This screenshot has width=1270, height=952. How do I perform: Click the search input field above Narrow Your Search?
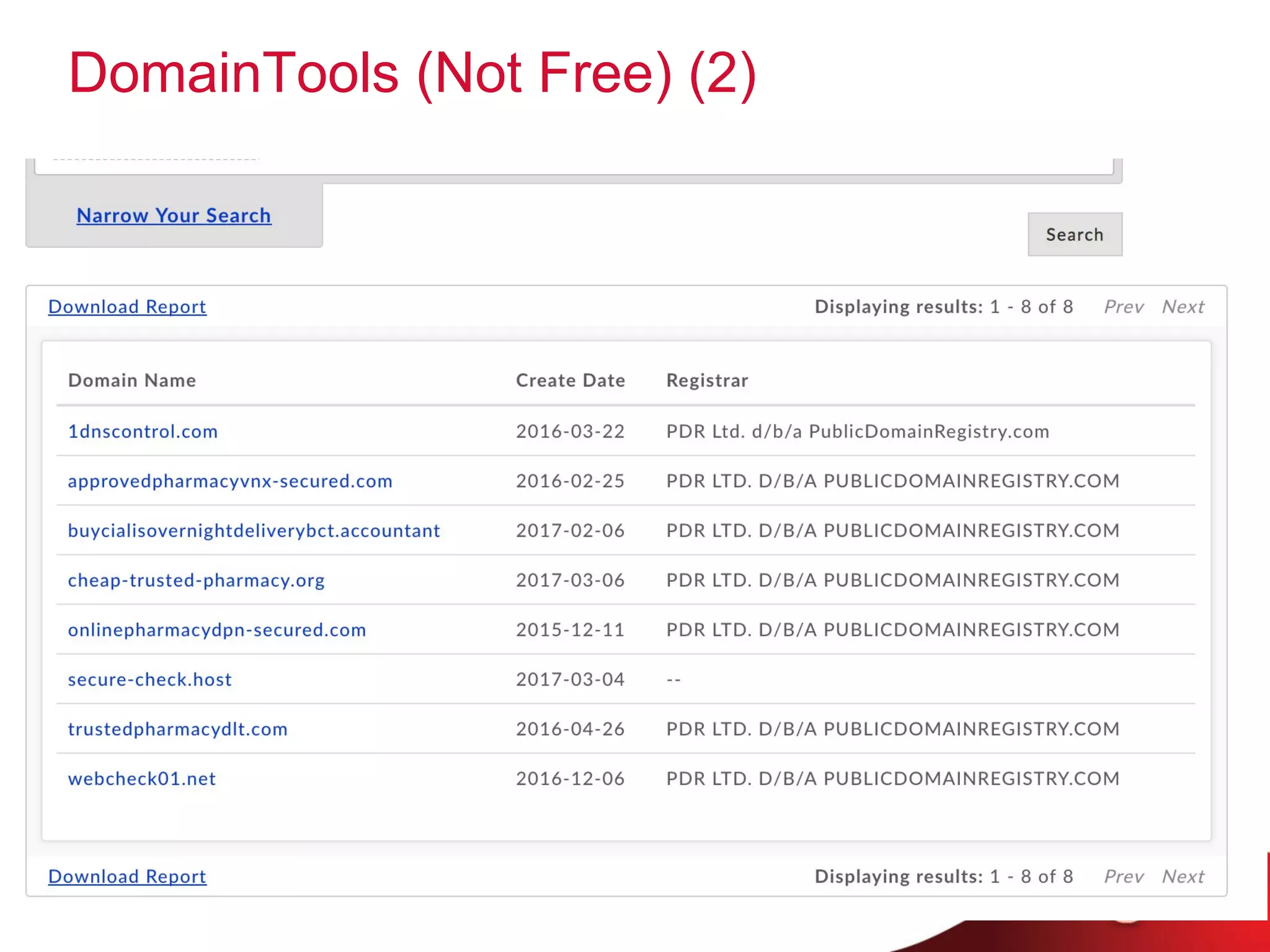pos(574,166)
